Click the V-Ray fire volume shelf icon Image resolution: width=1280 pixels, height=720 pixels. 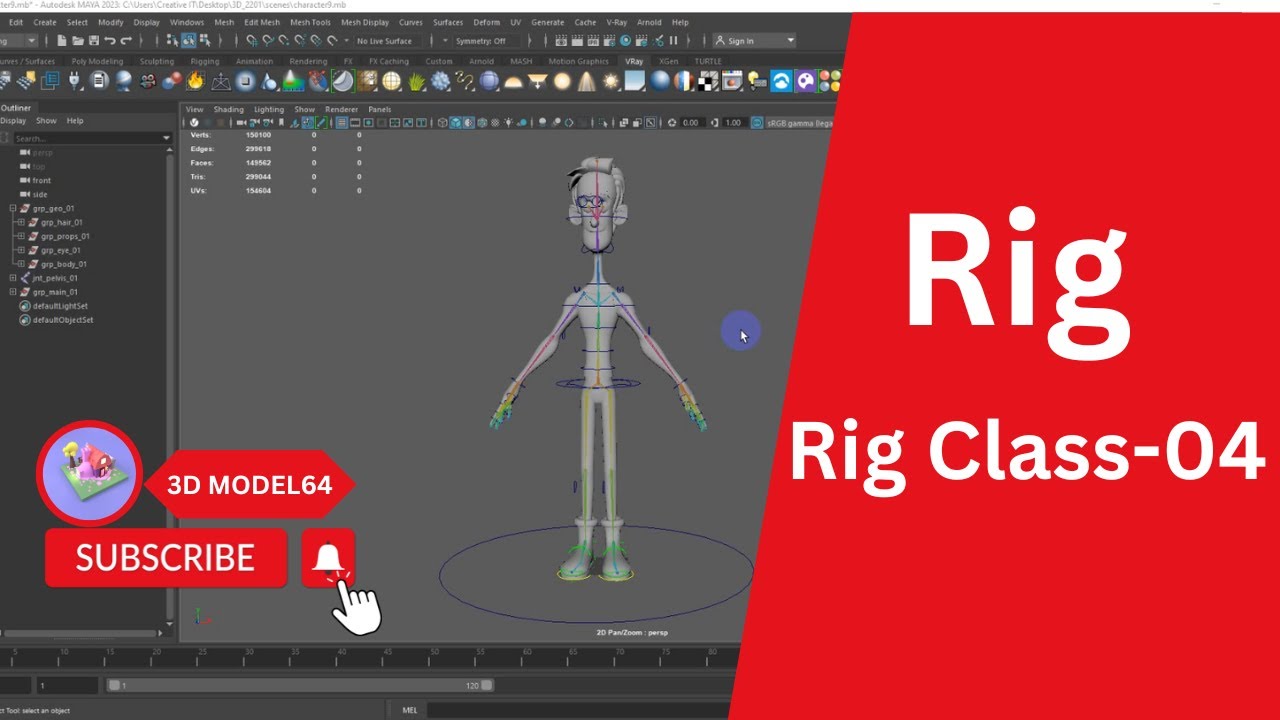point(196,81)
